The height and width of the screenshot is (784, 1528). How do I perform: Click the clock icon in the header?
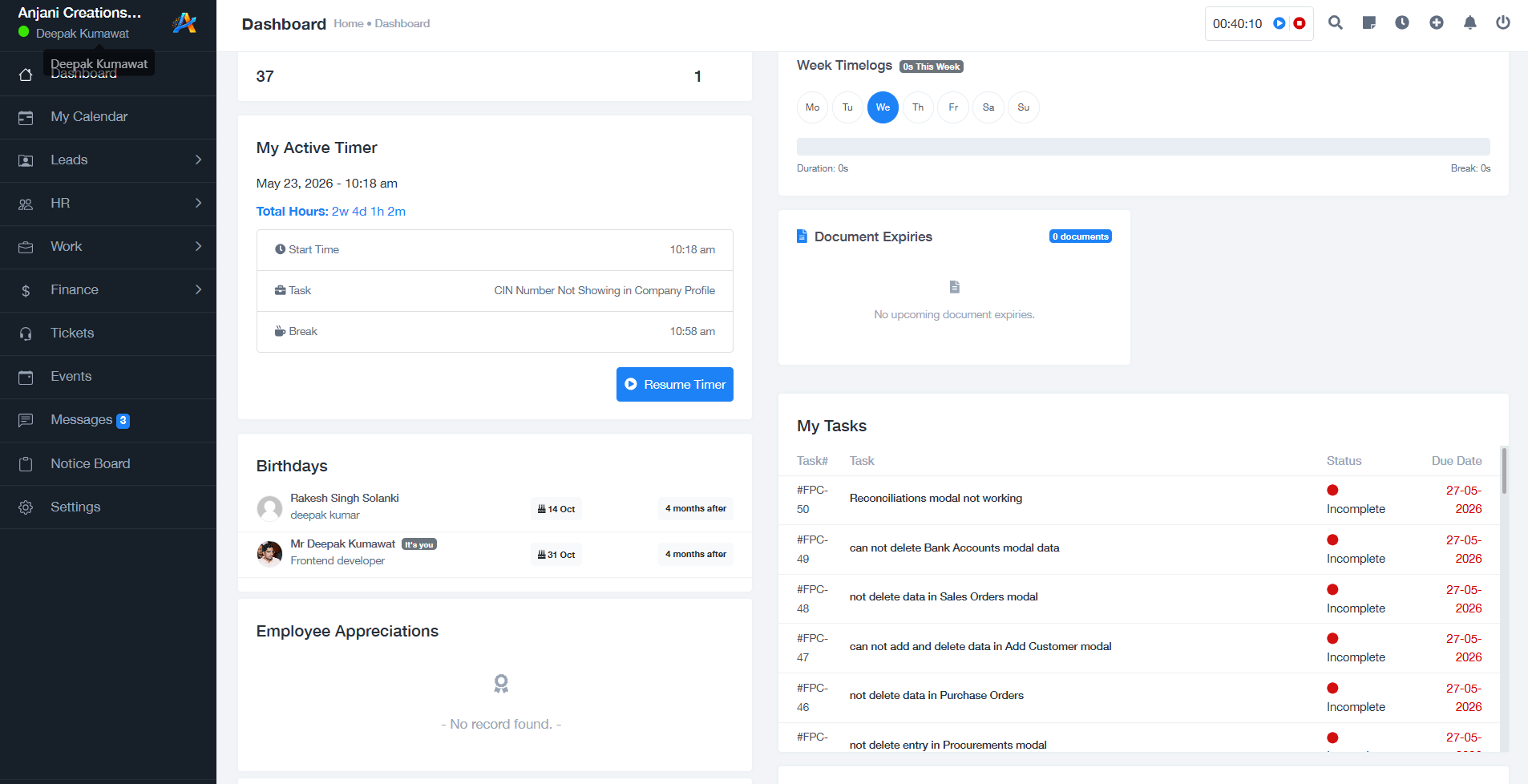click(1402, 22)
